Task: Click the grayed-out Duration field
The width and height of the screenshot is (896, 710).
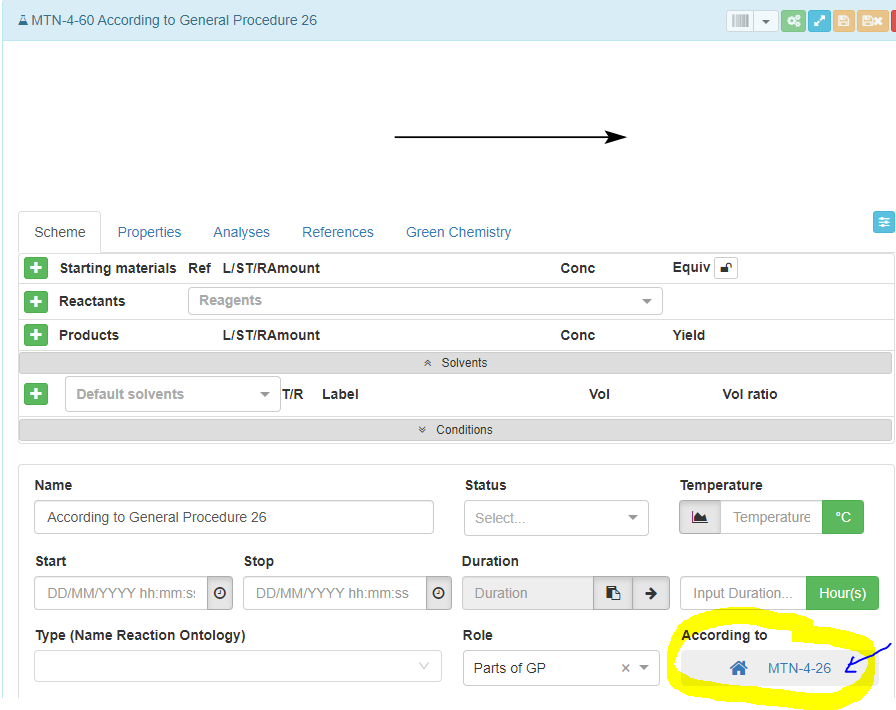Action: tap(528, 593)
